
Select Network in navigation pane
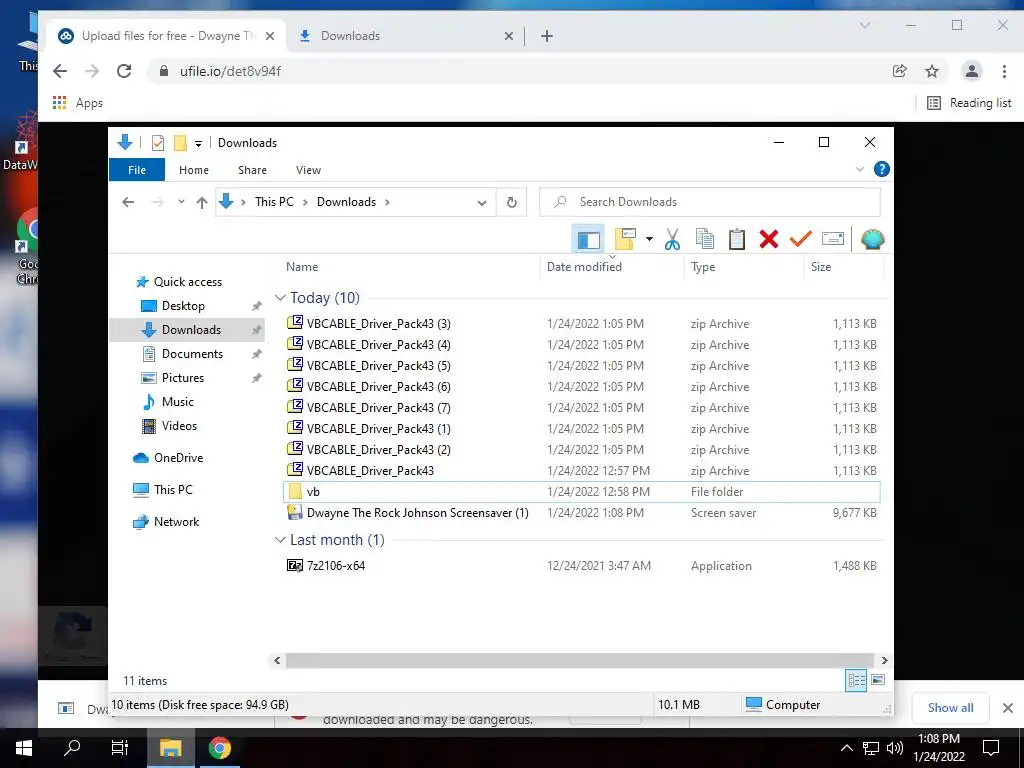[176, 522]
